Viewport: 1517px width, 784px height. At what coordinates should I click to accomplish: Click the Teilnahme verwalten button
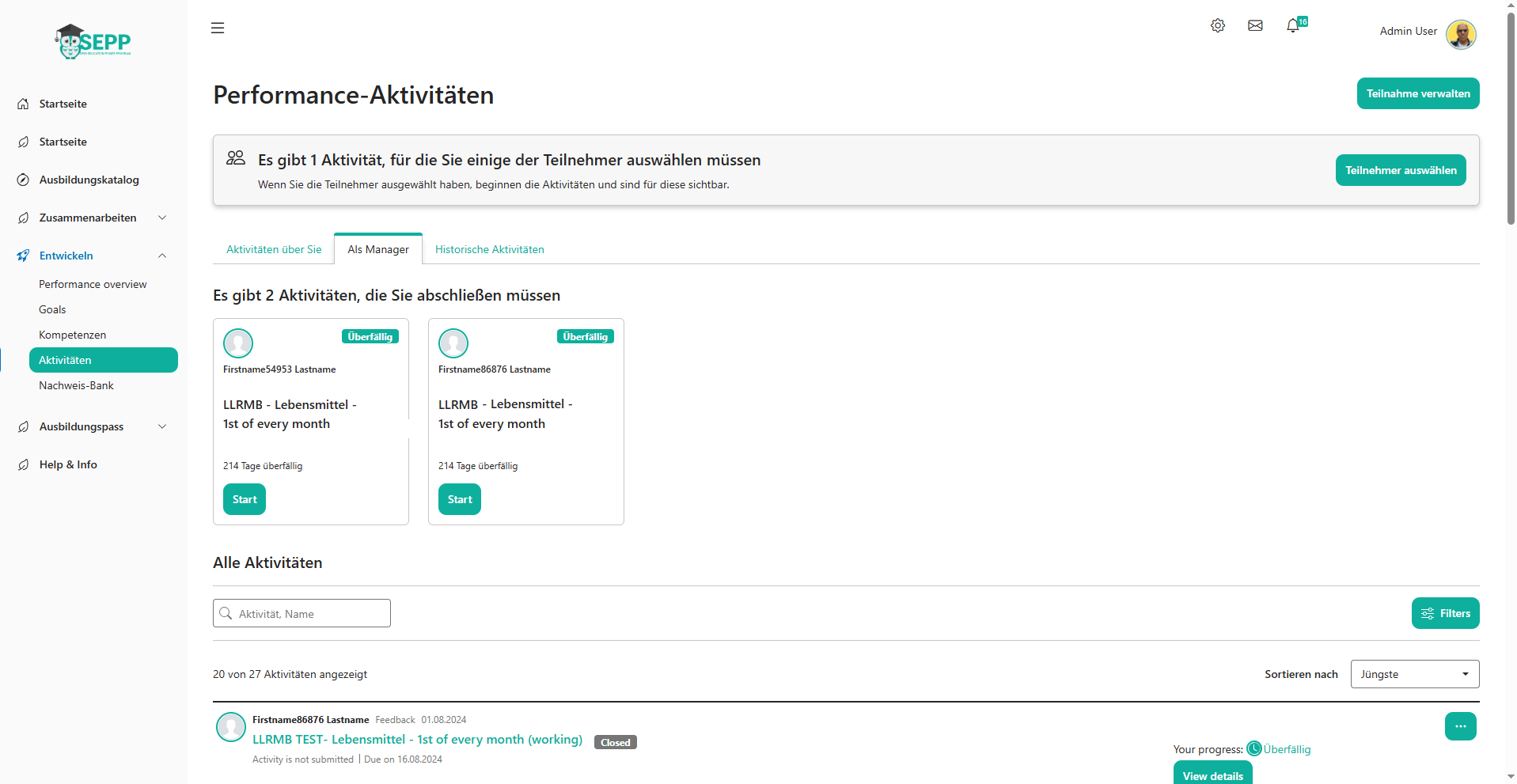[1417, 93]
